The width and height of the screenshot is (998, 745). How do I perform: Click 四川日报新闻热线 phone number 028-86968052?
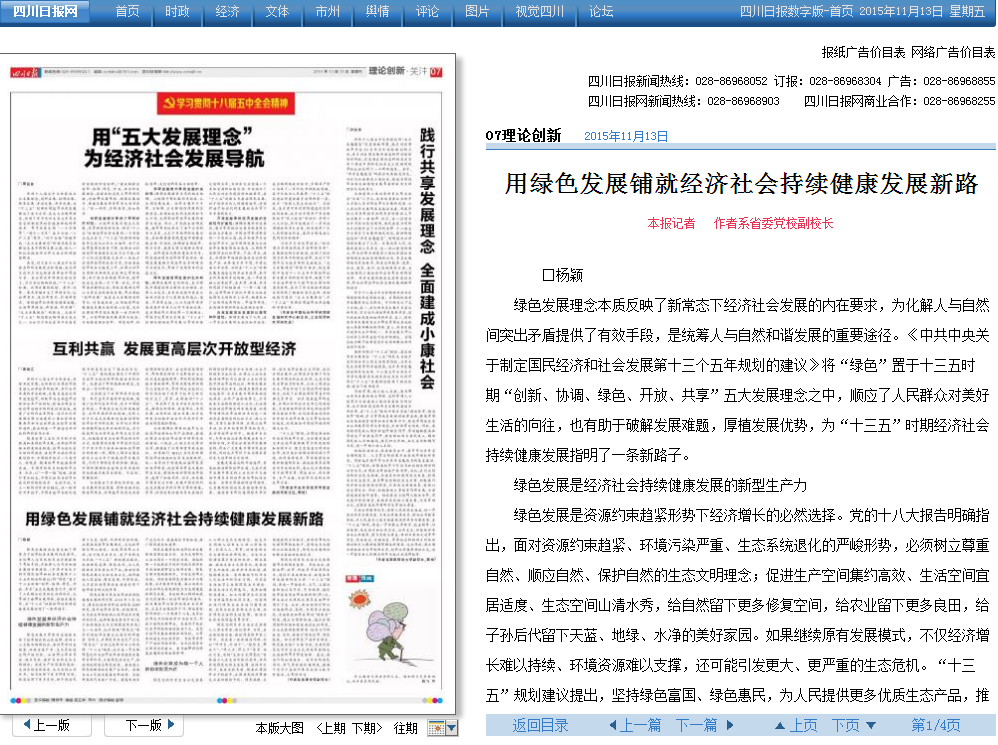(x=731, y=81)
